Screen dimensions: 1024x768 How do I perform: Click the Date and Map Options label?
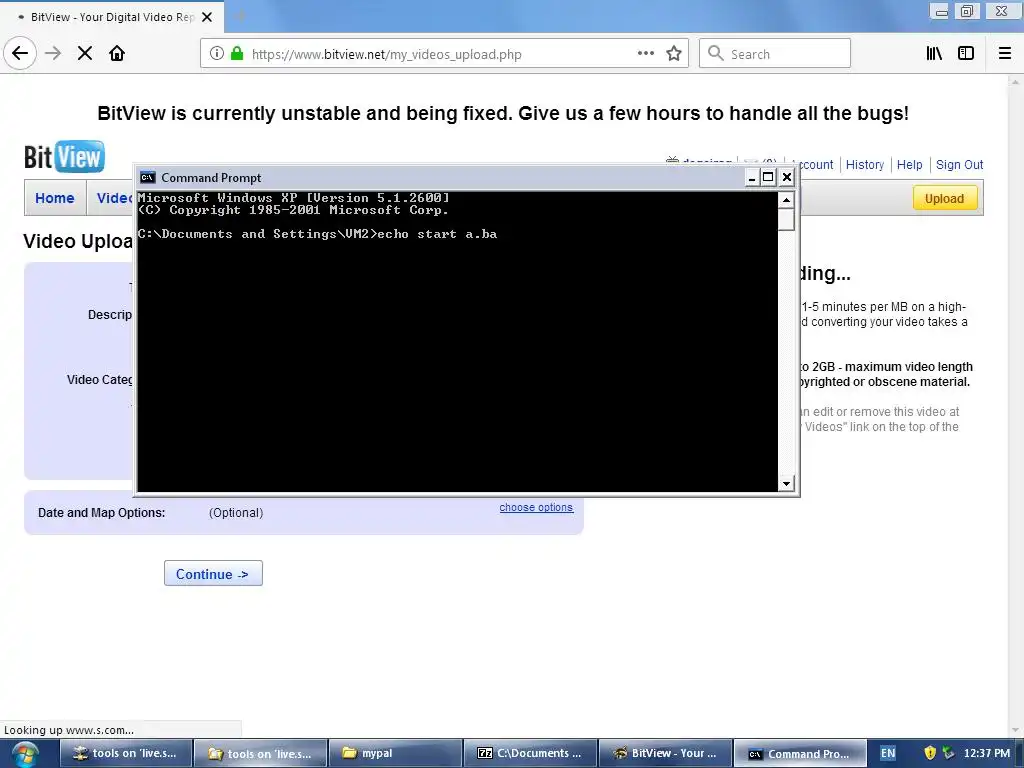101,513
